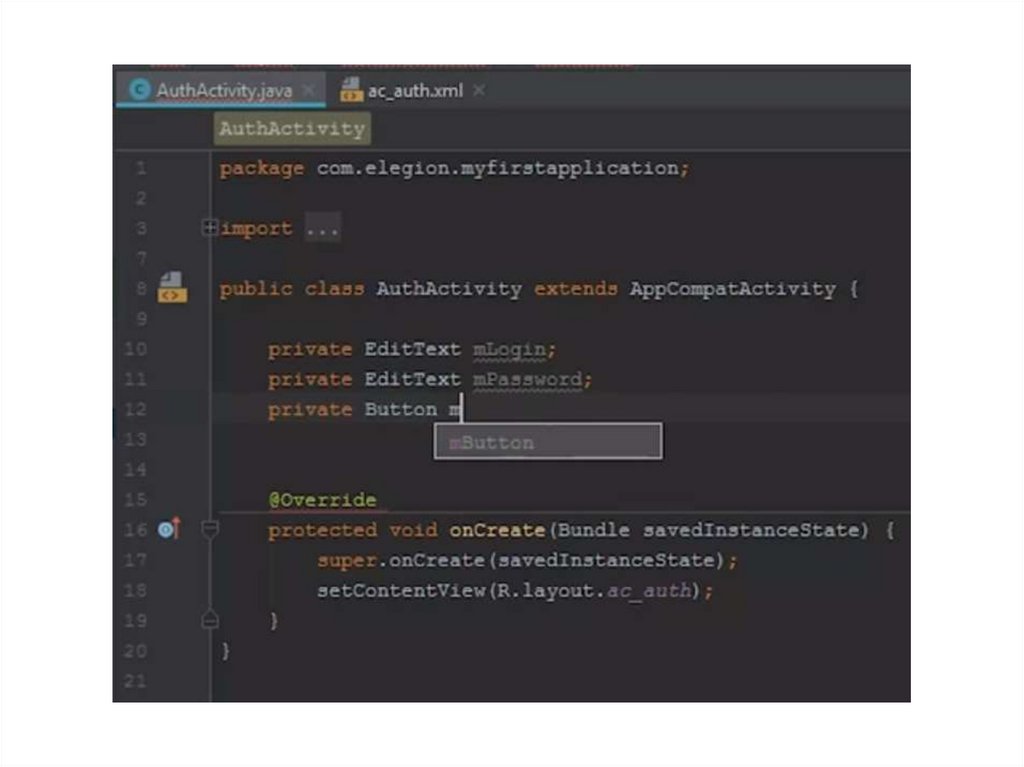The image size is (1024, 767).
Task: Click the @Override annotation
Action: click(x=322, y=499)
